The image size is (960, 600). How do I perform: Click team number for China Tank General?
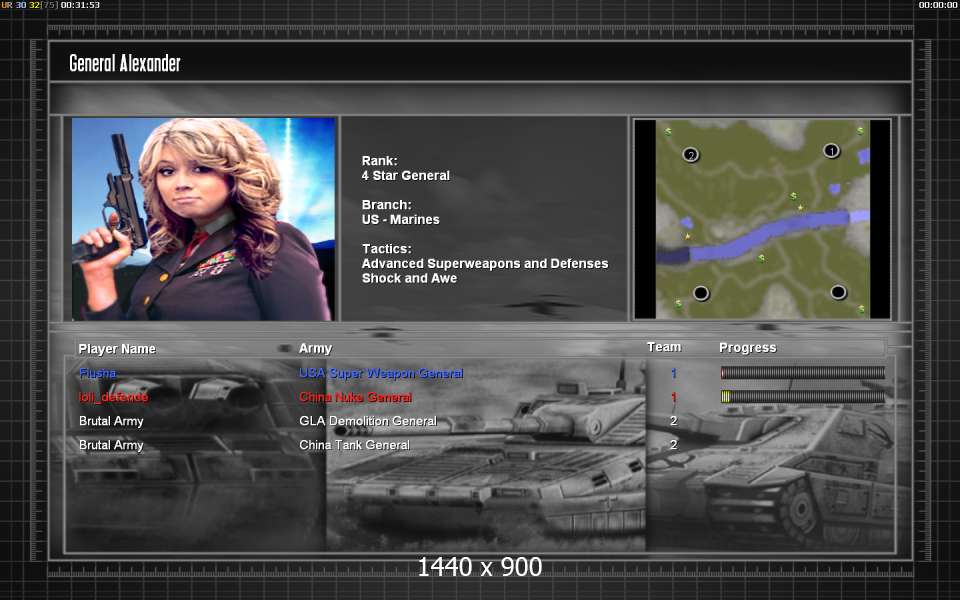[673, 444]
